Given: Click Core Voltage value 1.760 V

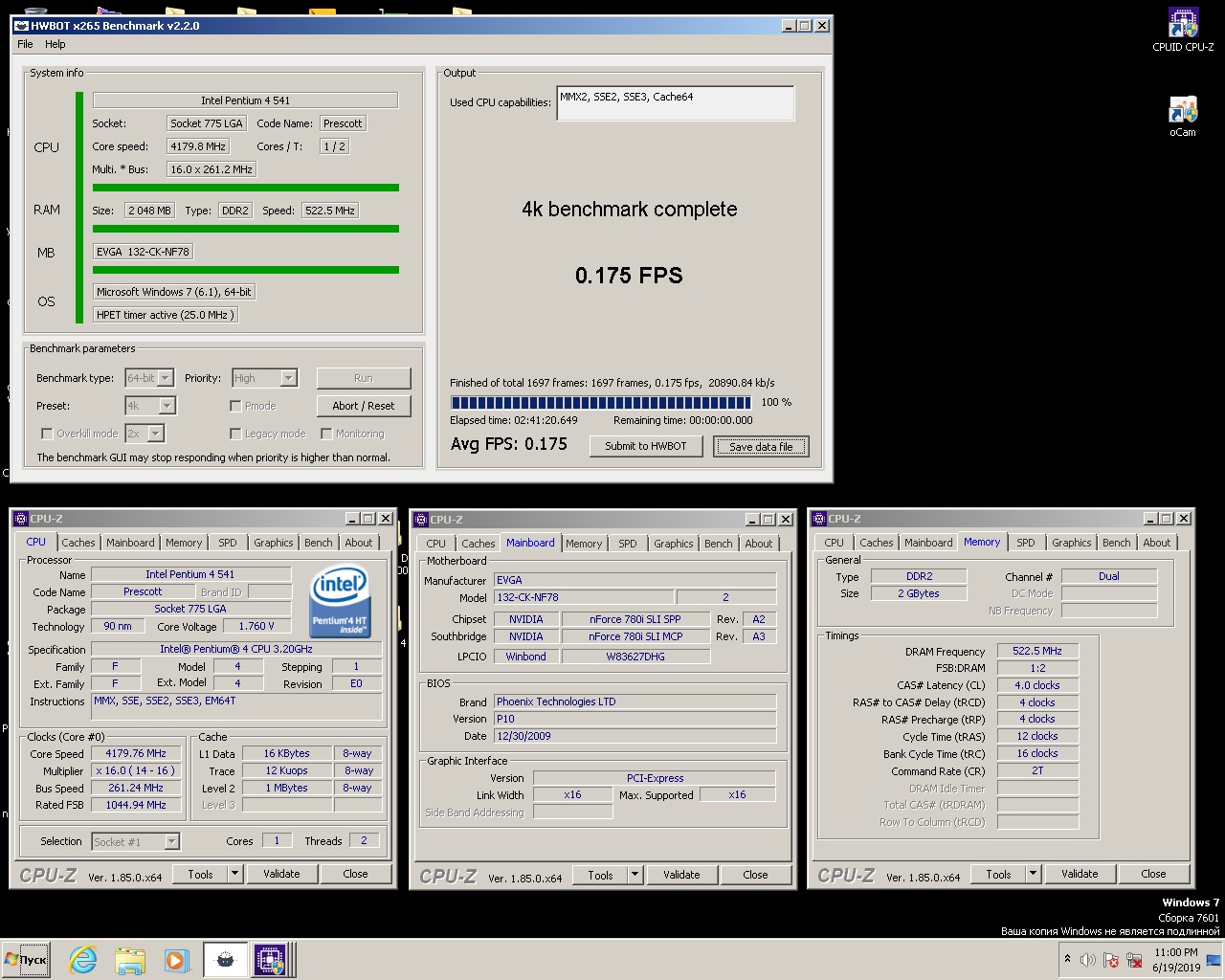Looking at the screenshot, I should 256,627.
